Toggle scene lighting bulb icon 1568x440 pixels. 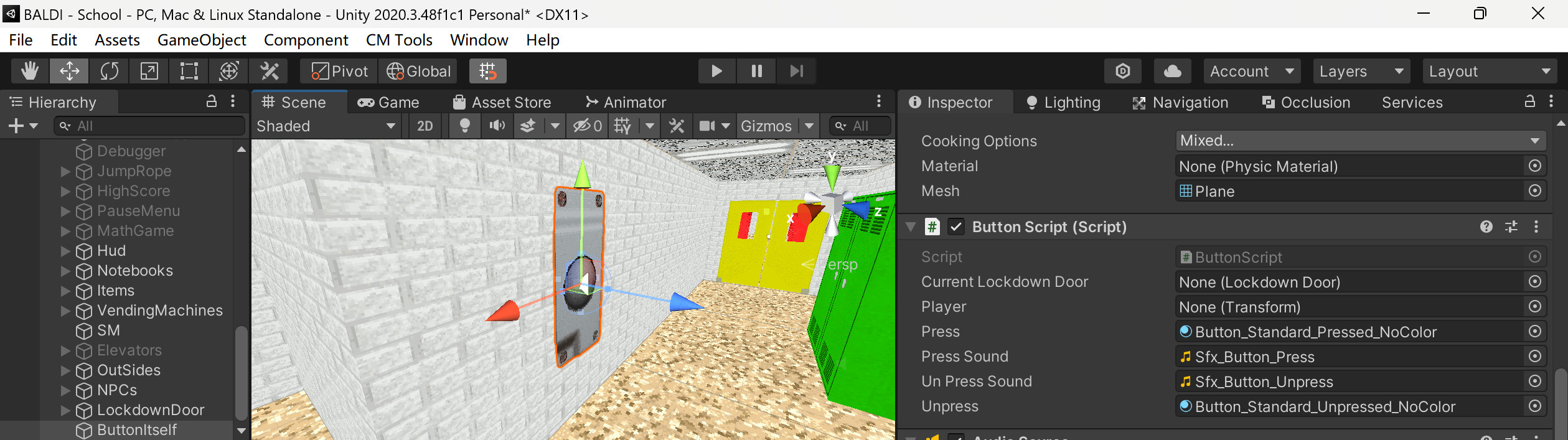point(464,126)
